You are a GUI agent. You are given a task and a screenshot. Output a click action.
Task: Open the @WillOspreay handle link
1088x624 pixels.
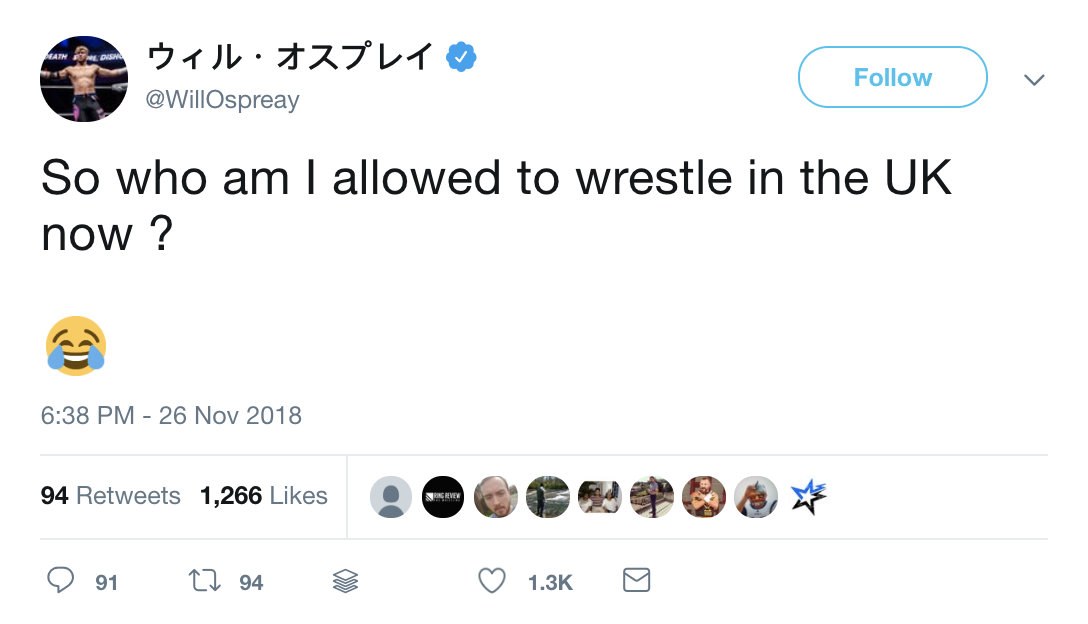click(223, 101)
